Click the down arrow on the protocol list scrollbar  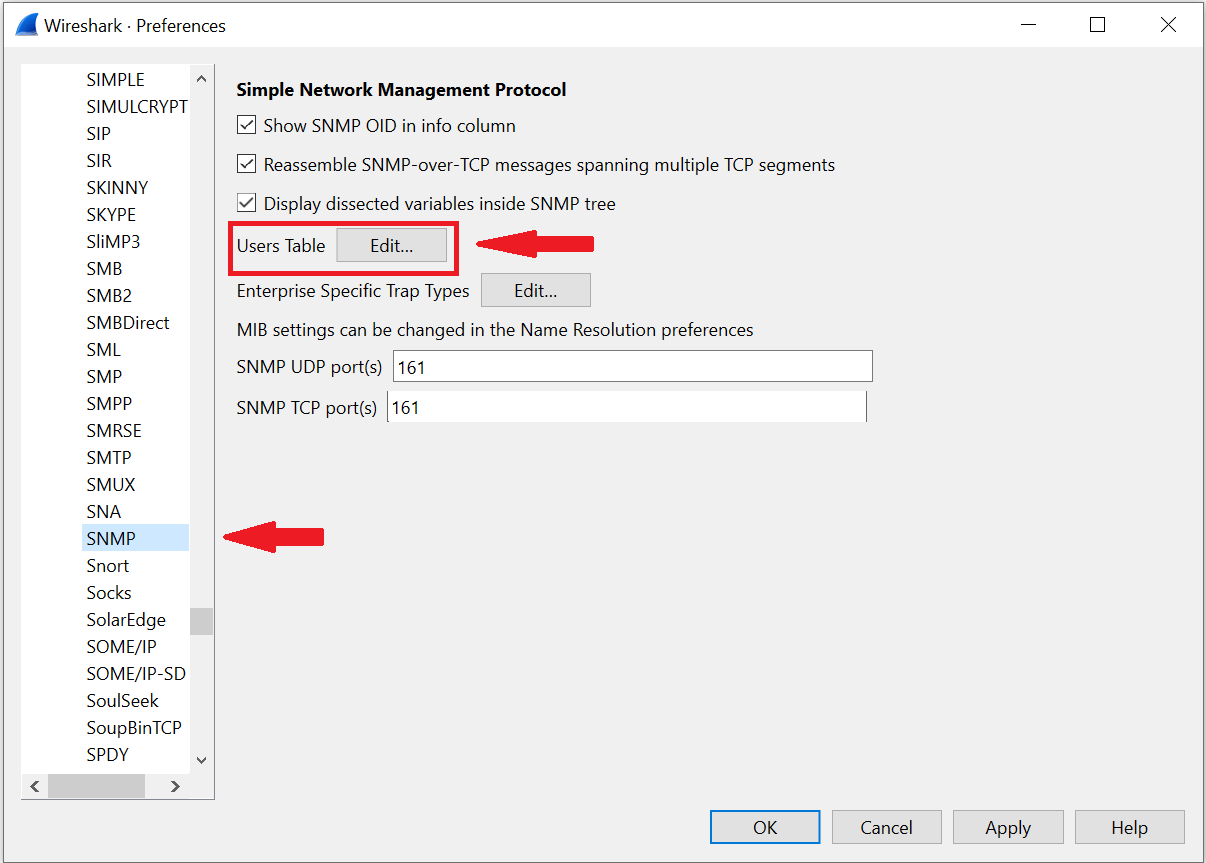(x=201, y=760)
